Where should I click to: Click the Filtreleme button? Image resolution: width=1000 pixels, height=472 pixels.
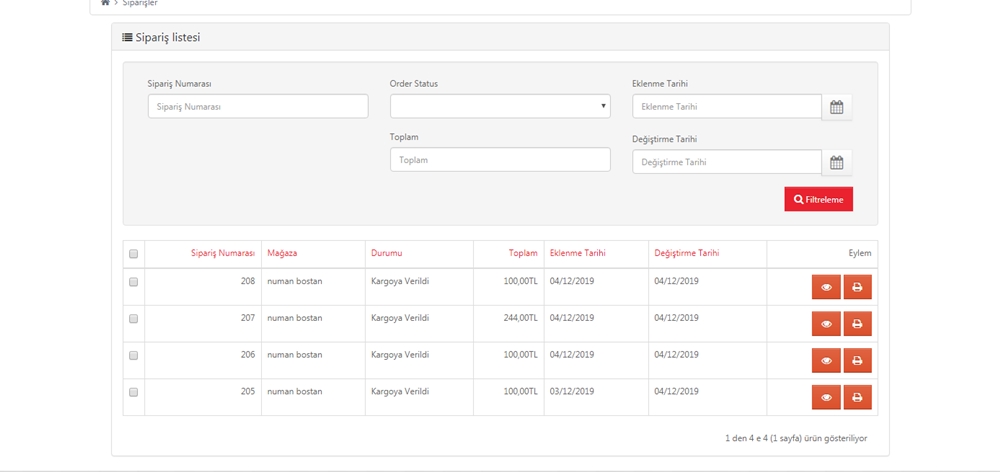[x=818, y=199]
